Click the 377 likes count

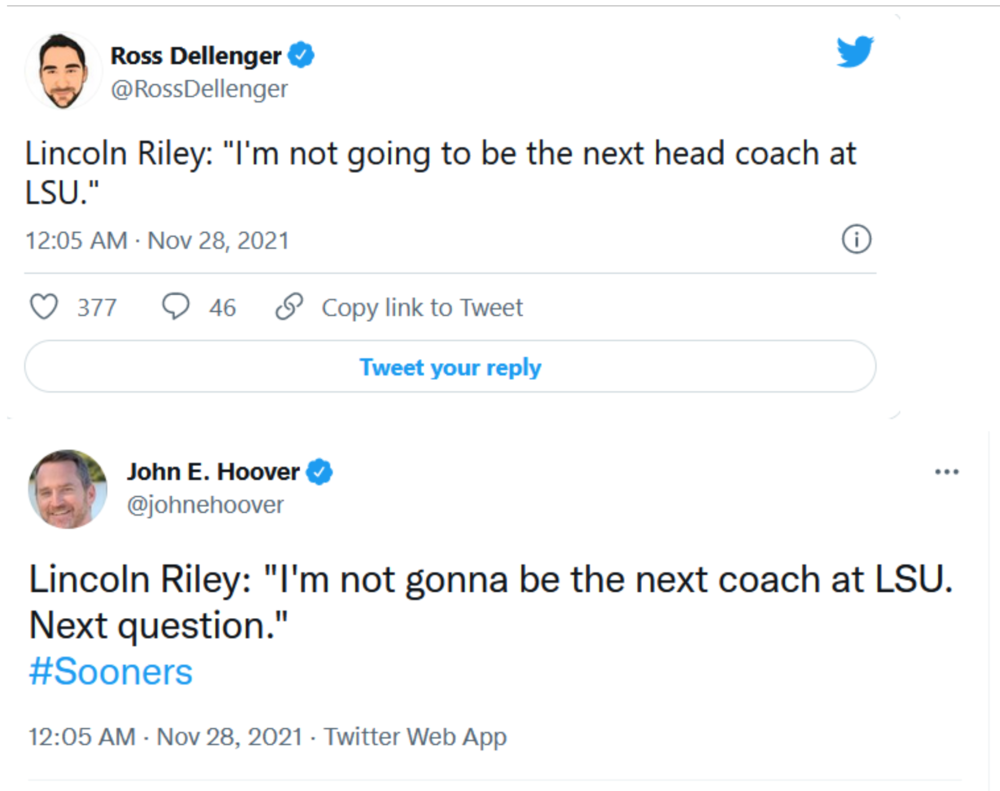pyautogui.click(x=97, y=308)
